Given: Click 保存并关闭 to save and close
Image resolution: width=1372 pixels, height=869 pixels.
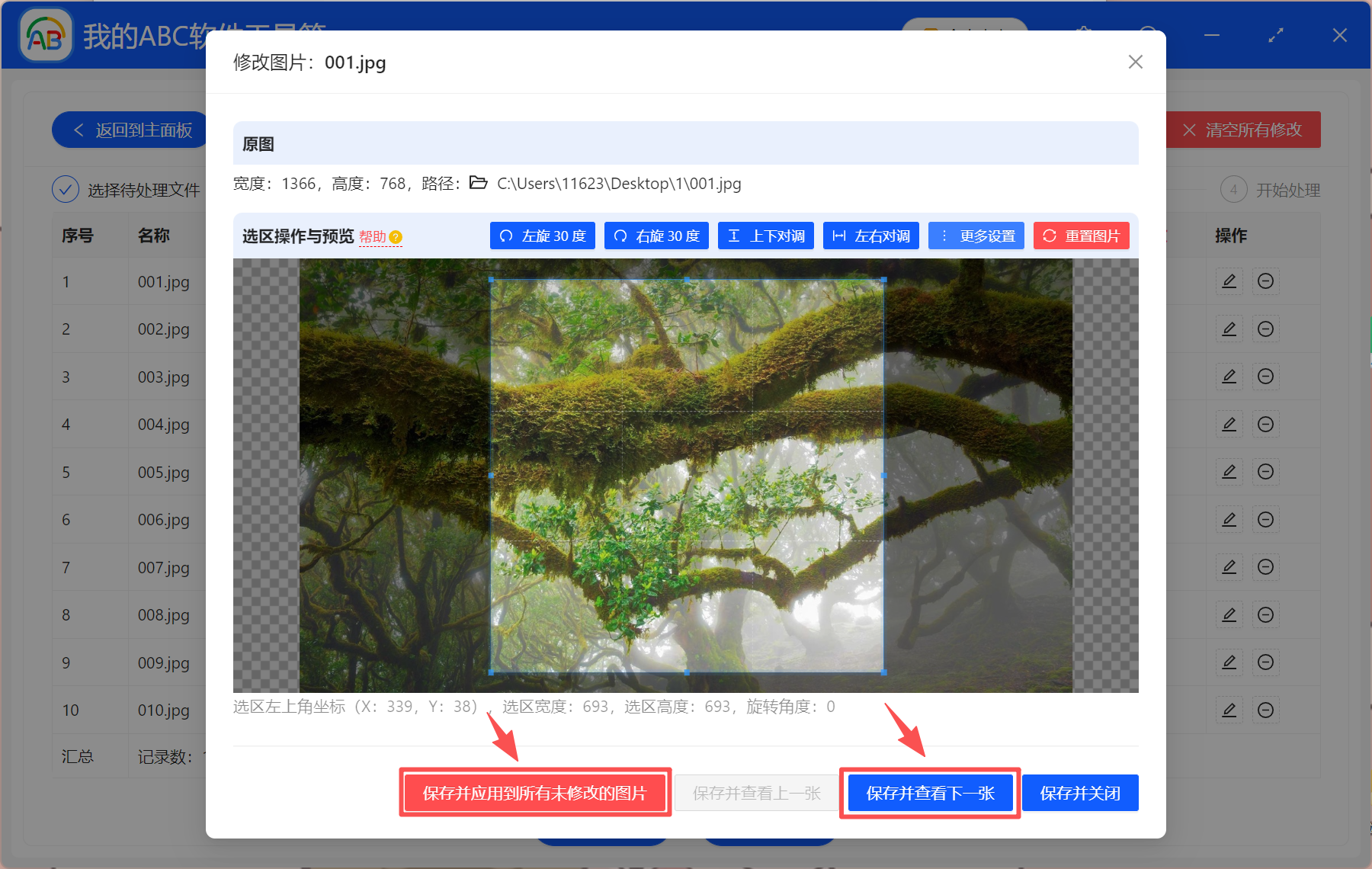Looking at the screenshot, I should pos(1080,793).
